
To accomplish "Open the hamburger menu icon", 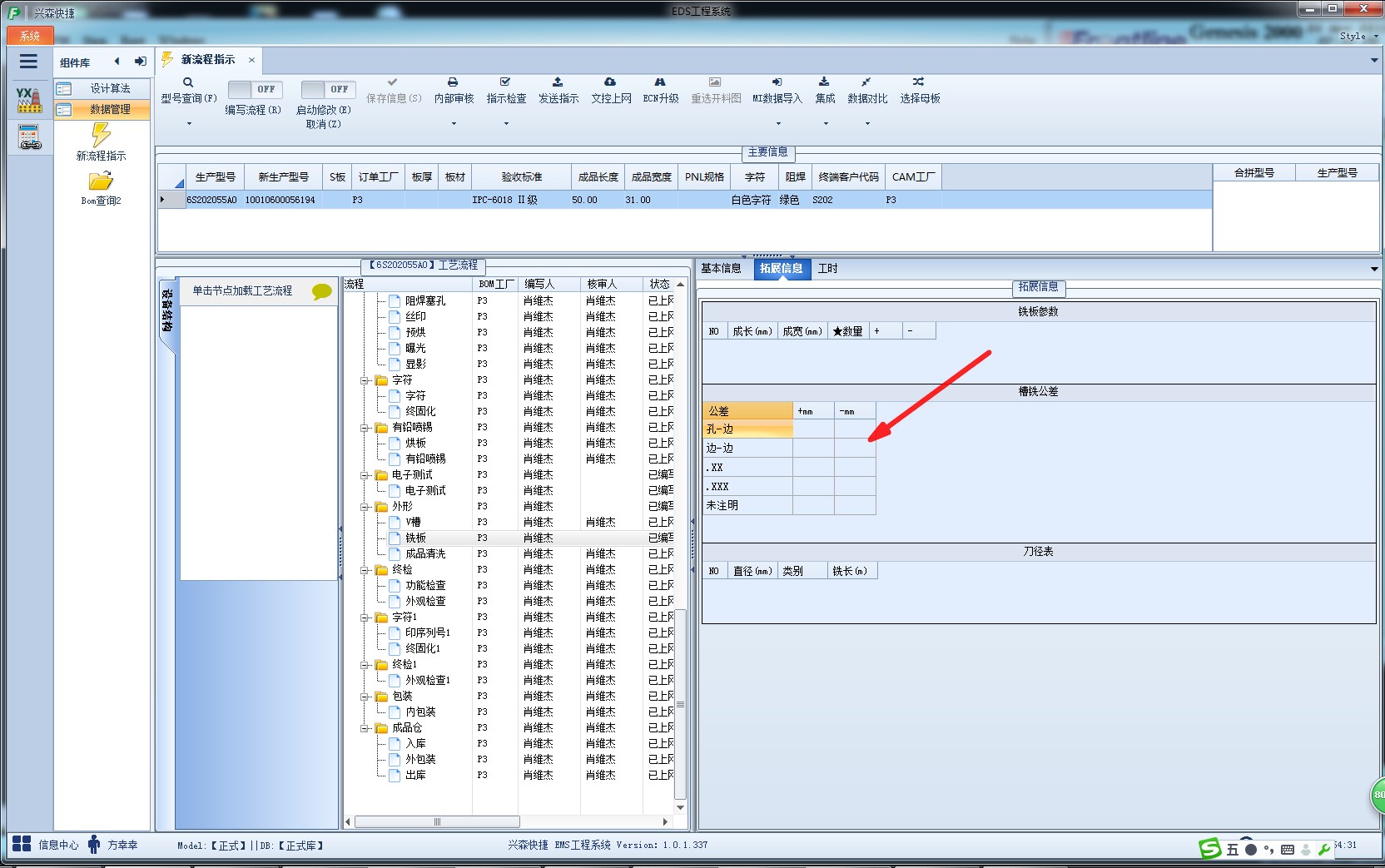I will 28,62.
